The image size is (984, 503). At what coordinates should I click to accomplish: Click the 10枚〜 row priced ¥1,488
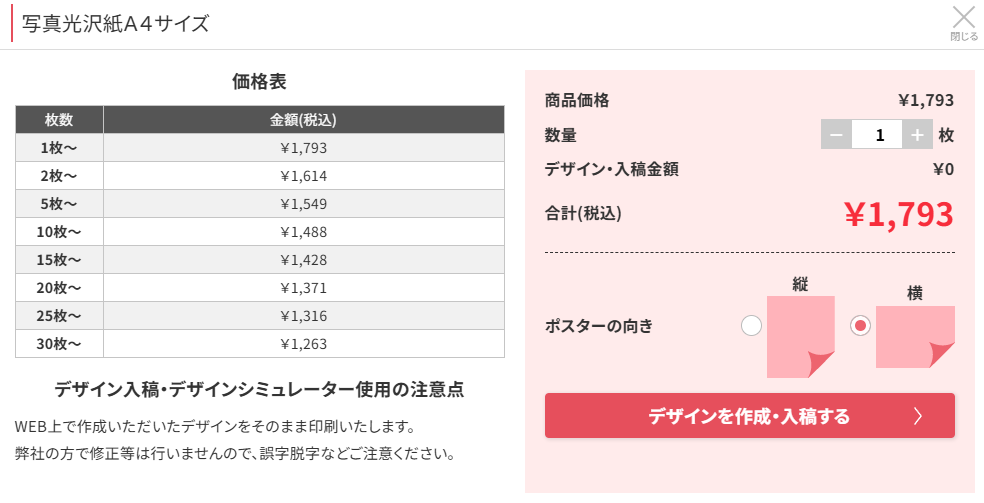click(260, 232)
